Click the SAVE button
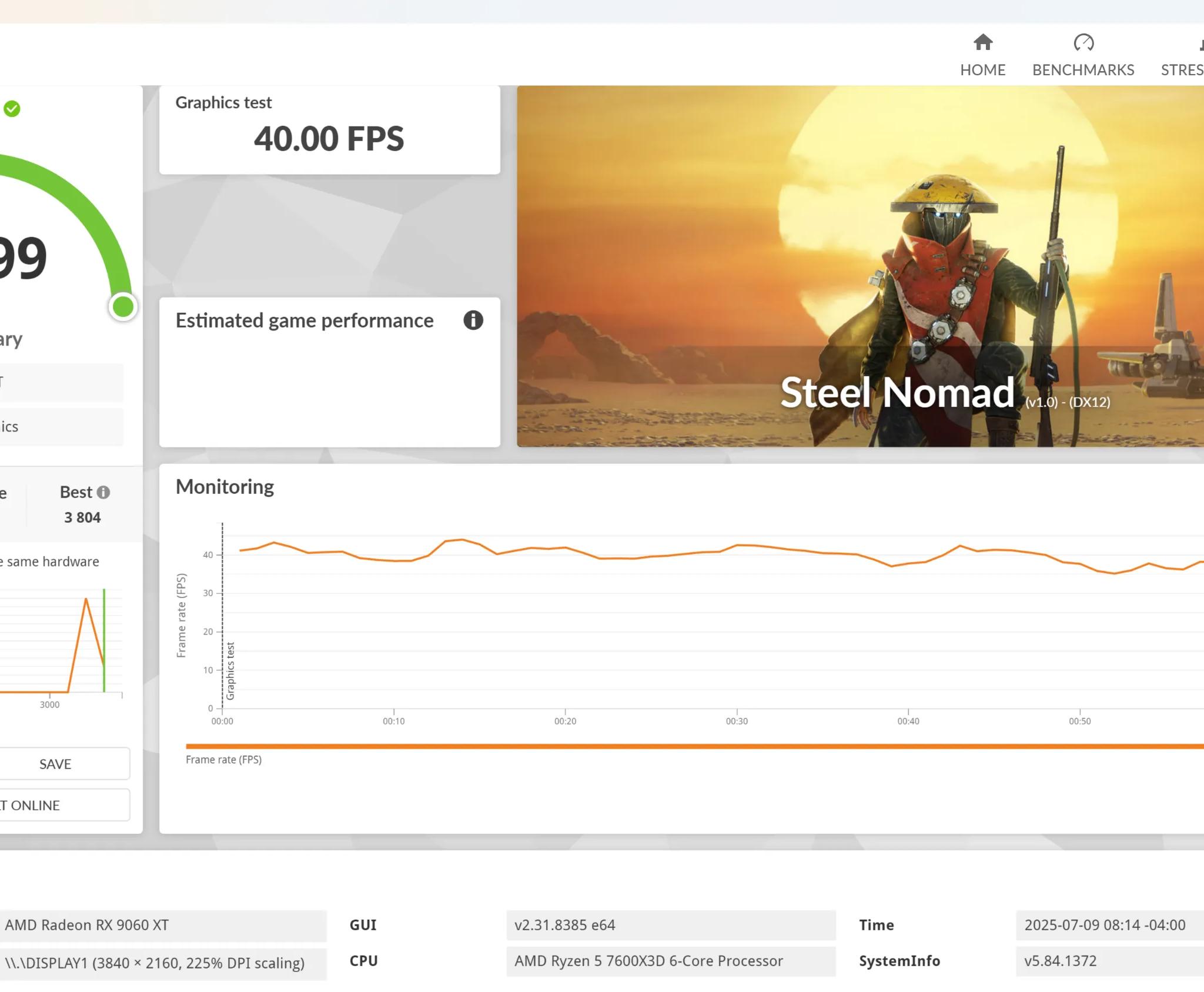 click(55, 764)
